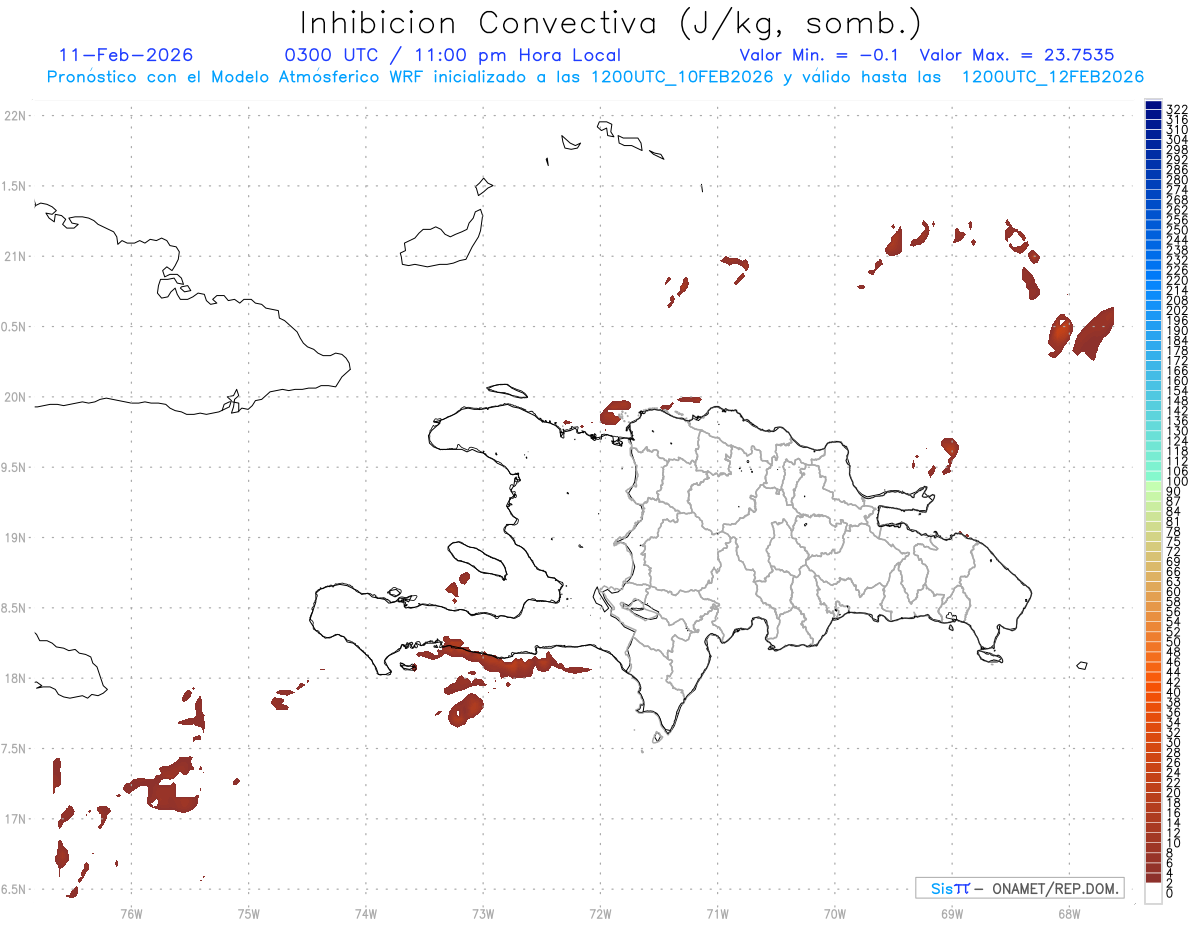
Task: Click the '68W' longitude label
Action: (x=1069, y=914)
